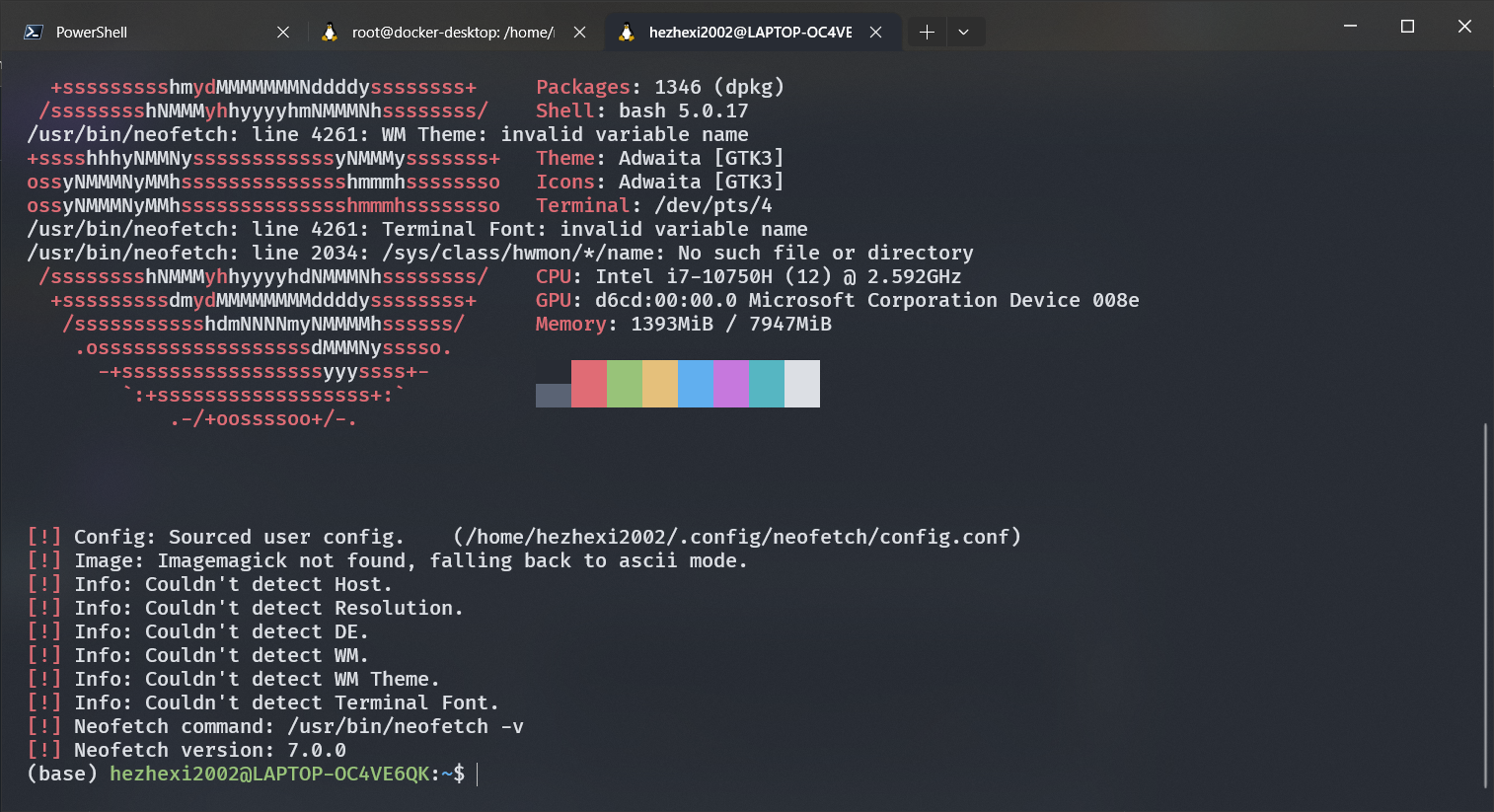Close the PowerShell tab
The image size is (1494, 812).
(283, 32)
